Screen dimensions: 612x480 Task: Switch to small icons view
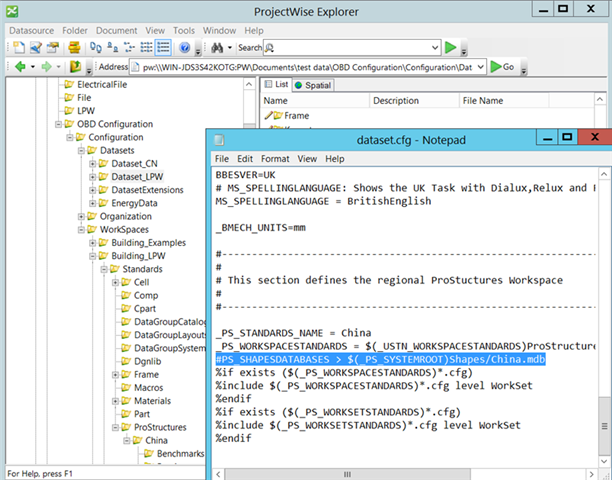click(113, 48)
